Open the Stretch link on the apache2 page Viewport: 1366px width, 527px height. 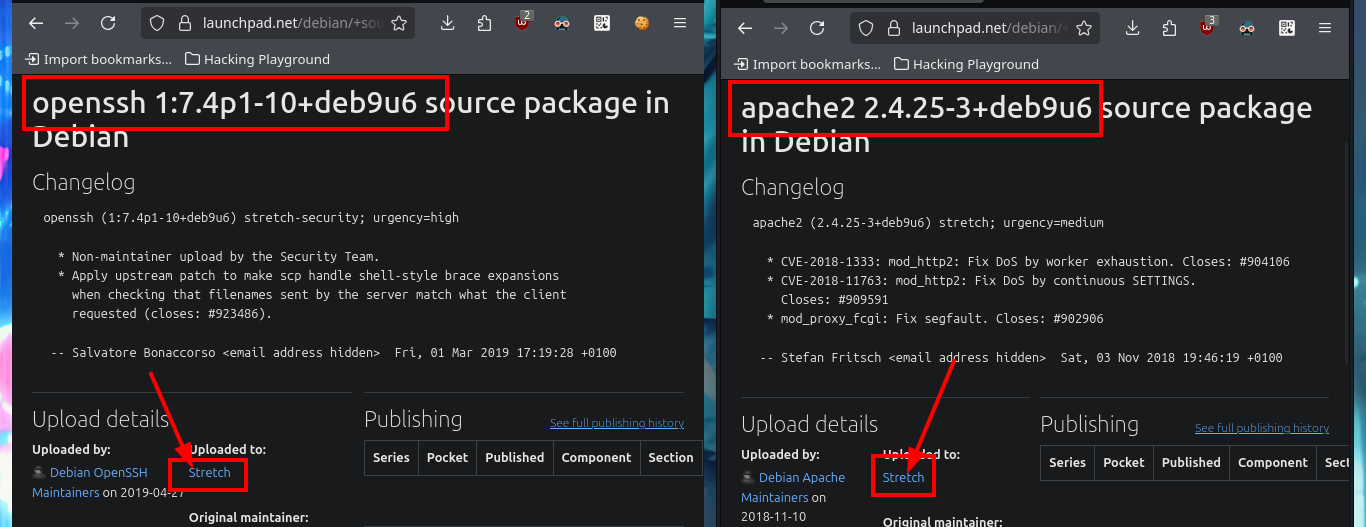[x=903, y=477]
